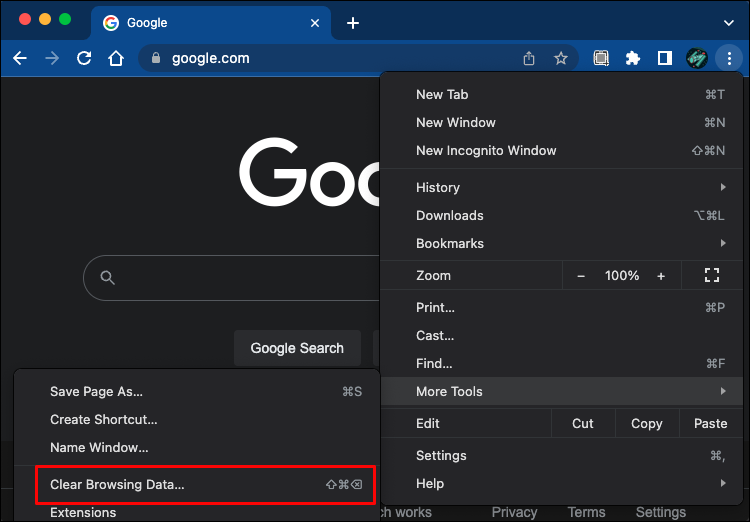Viewport: 750px width, 522px height.
Task: Open the share page icon in address bar
Action: (x=529, y=59)
